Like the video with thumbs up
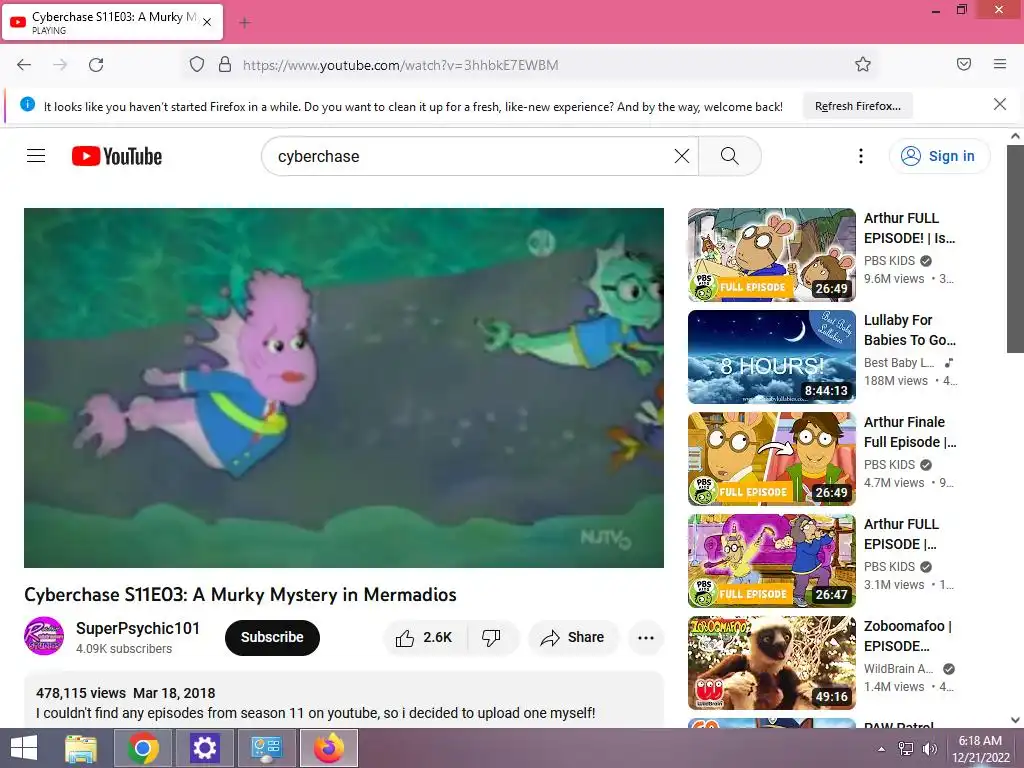Image resolution: width=1024 pixels, height=768 pixels. (424, 637)
